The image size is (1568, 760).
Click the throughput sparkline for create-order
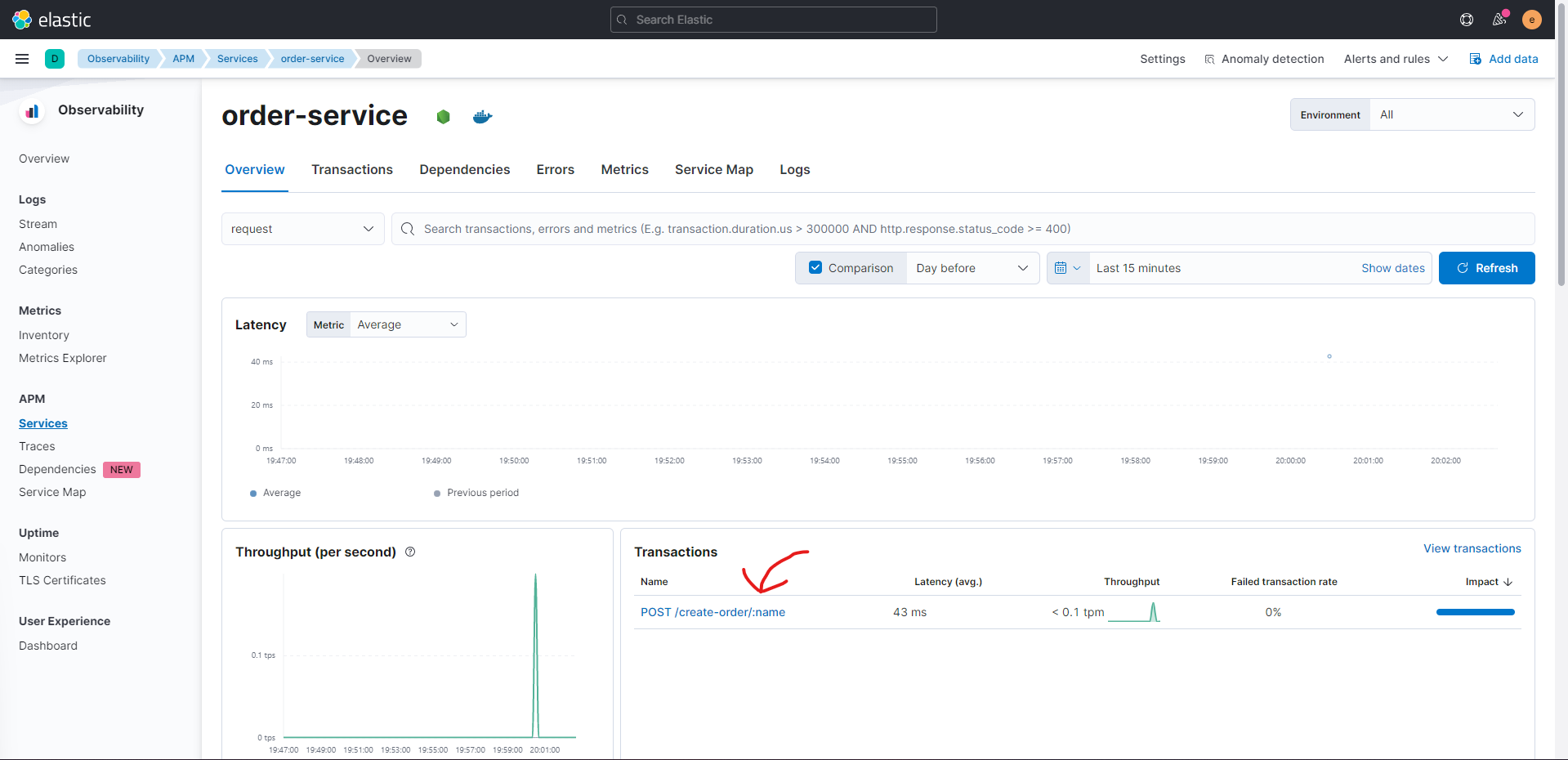[1134, 612]
